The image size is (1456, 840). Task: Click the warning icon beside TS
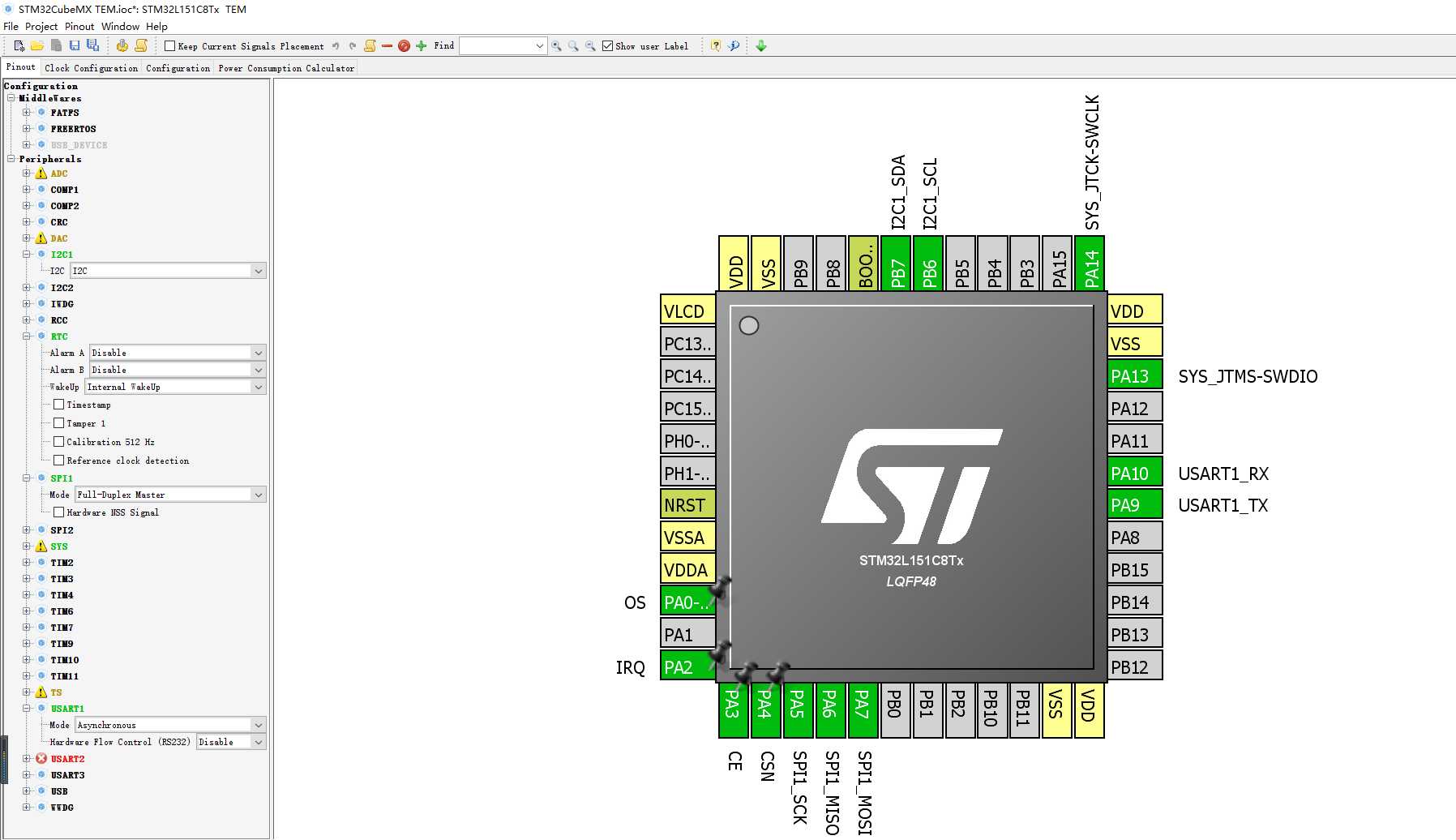(41, 692)
